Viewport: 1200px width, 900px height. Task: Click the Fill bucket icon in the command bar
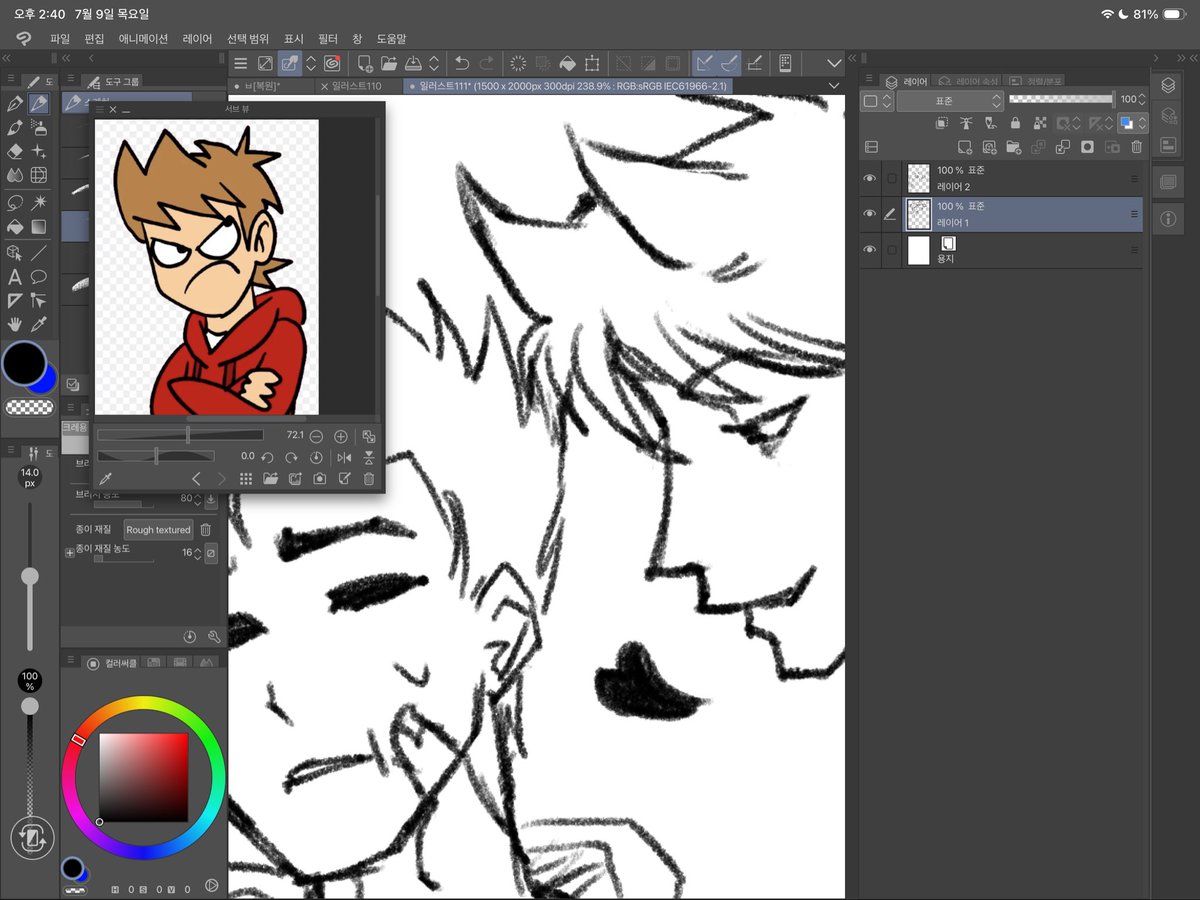coord(567,63)
